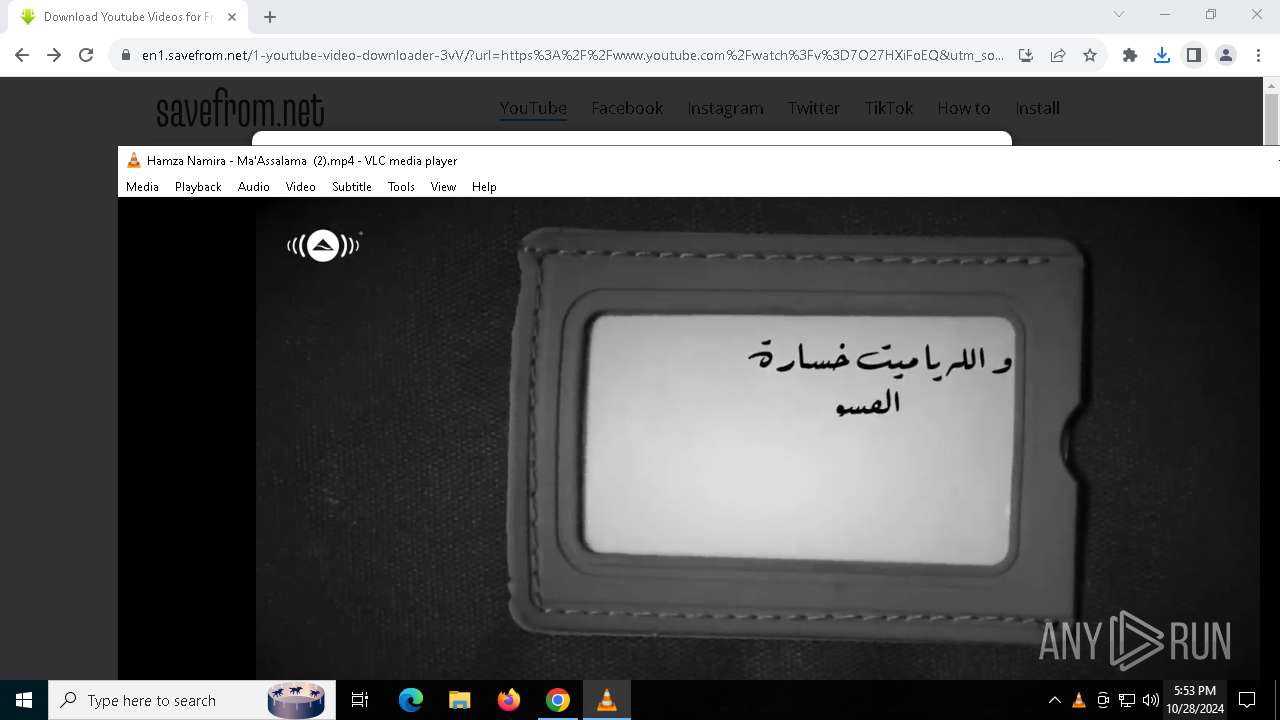Screen dimensions: 1280x720
Task: Select the Download Youtube Videos tab
Action: click(128, 17)
